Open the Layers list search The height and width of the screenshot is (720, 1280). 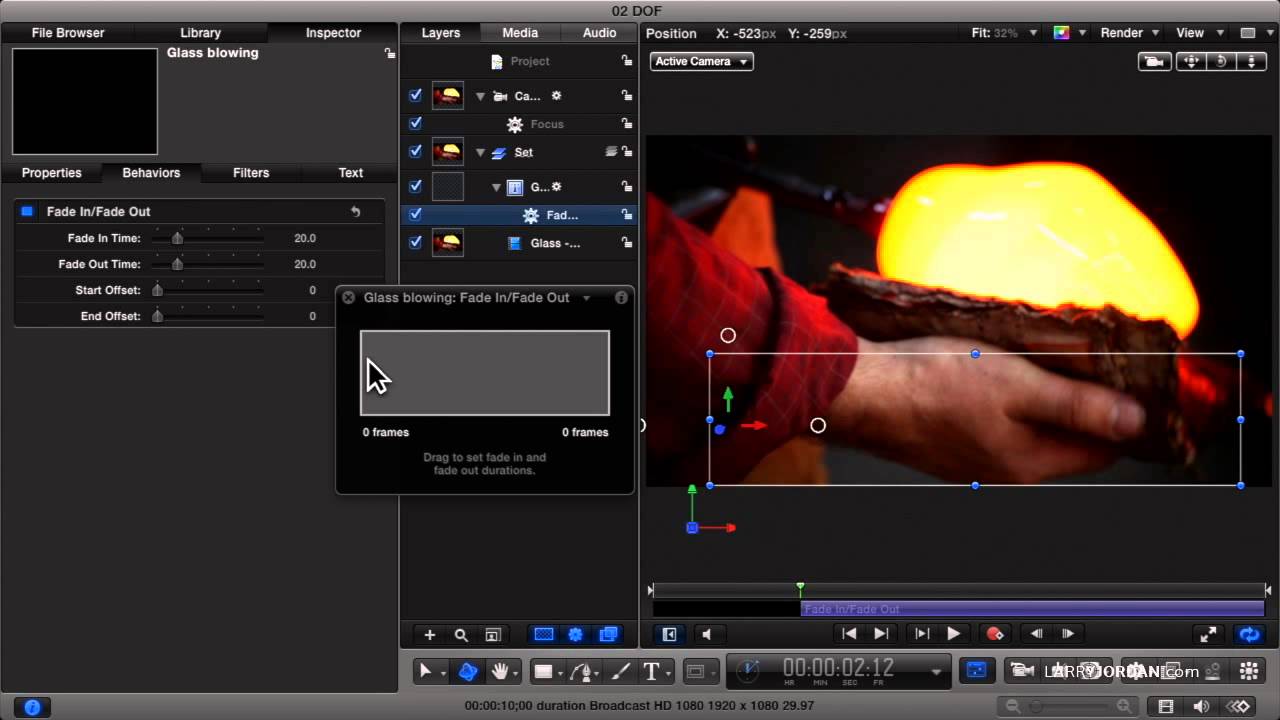coord(461,634)
